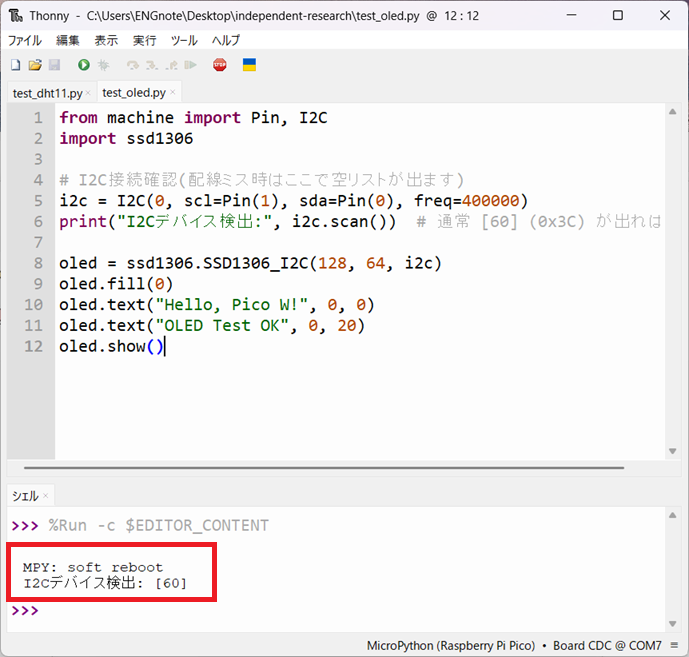The height and width of the screenshot is (657, 689).
Task: Click line number 1 in gutter
Action: point(38,118)
